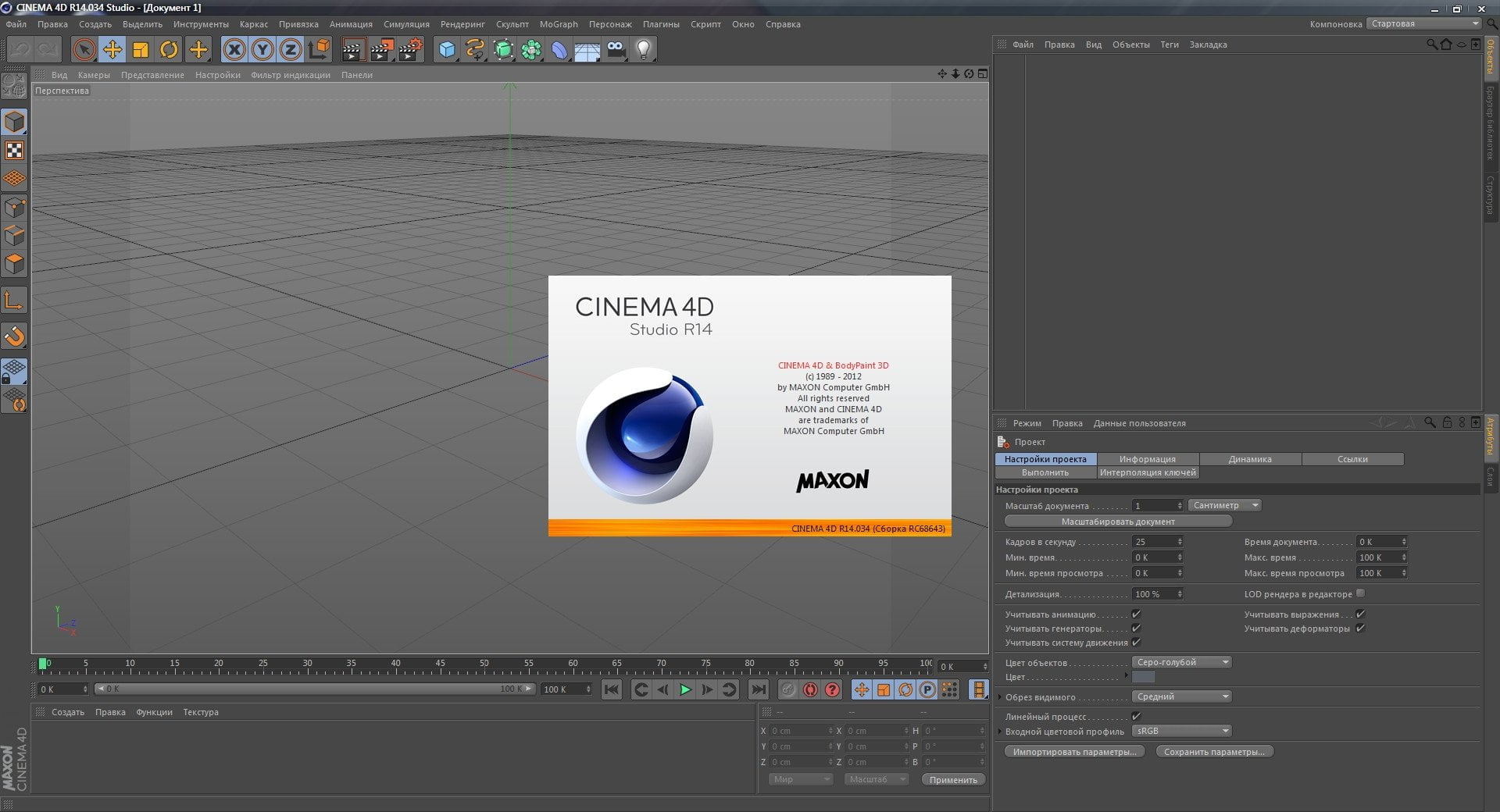
Task: Enable 'LOD рендера в редакторе' checkbox
Action: pos(1361,593)
